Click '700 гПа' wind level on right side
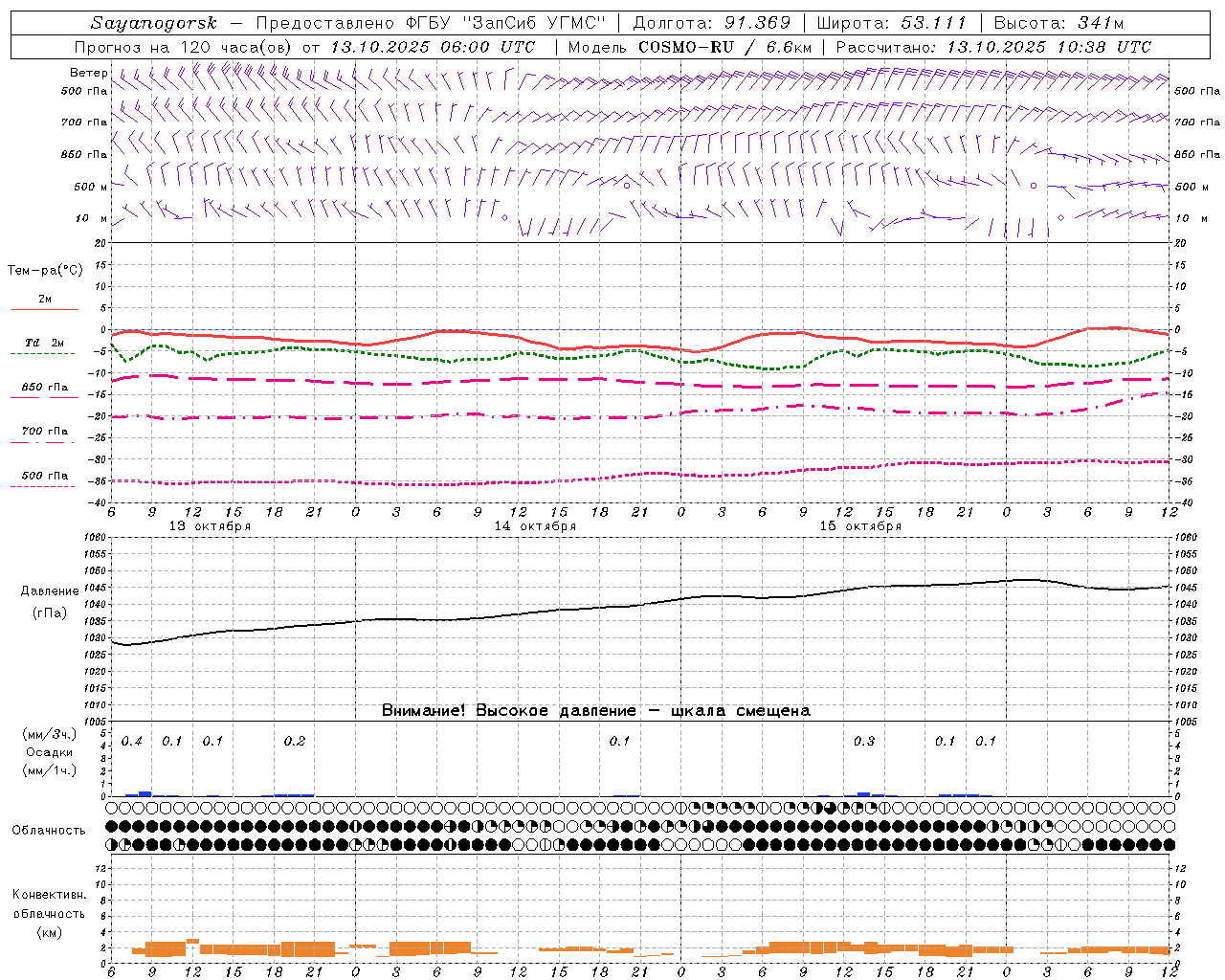1225x980 pixels. coord(1197,122)
